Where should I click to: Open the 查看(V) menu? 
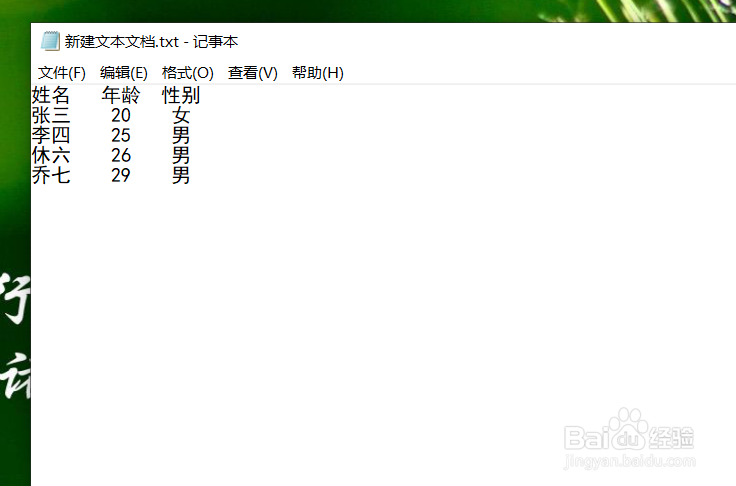pos(253,73)
